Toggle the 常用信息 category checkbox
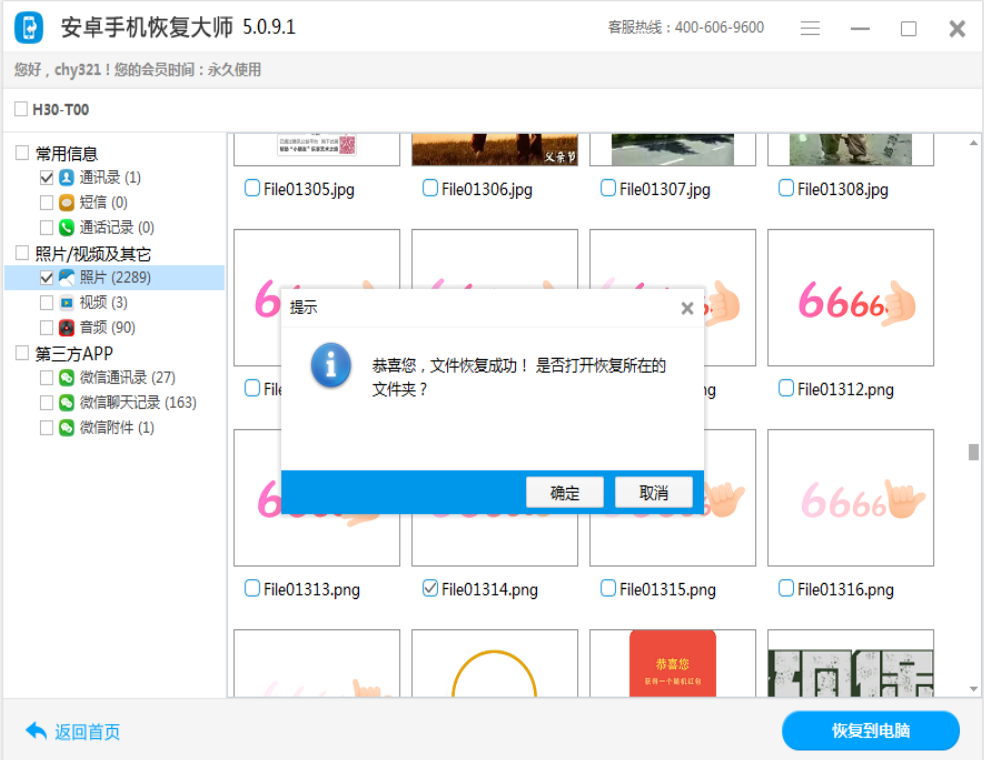 (x=22, y=153)
